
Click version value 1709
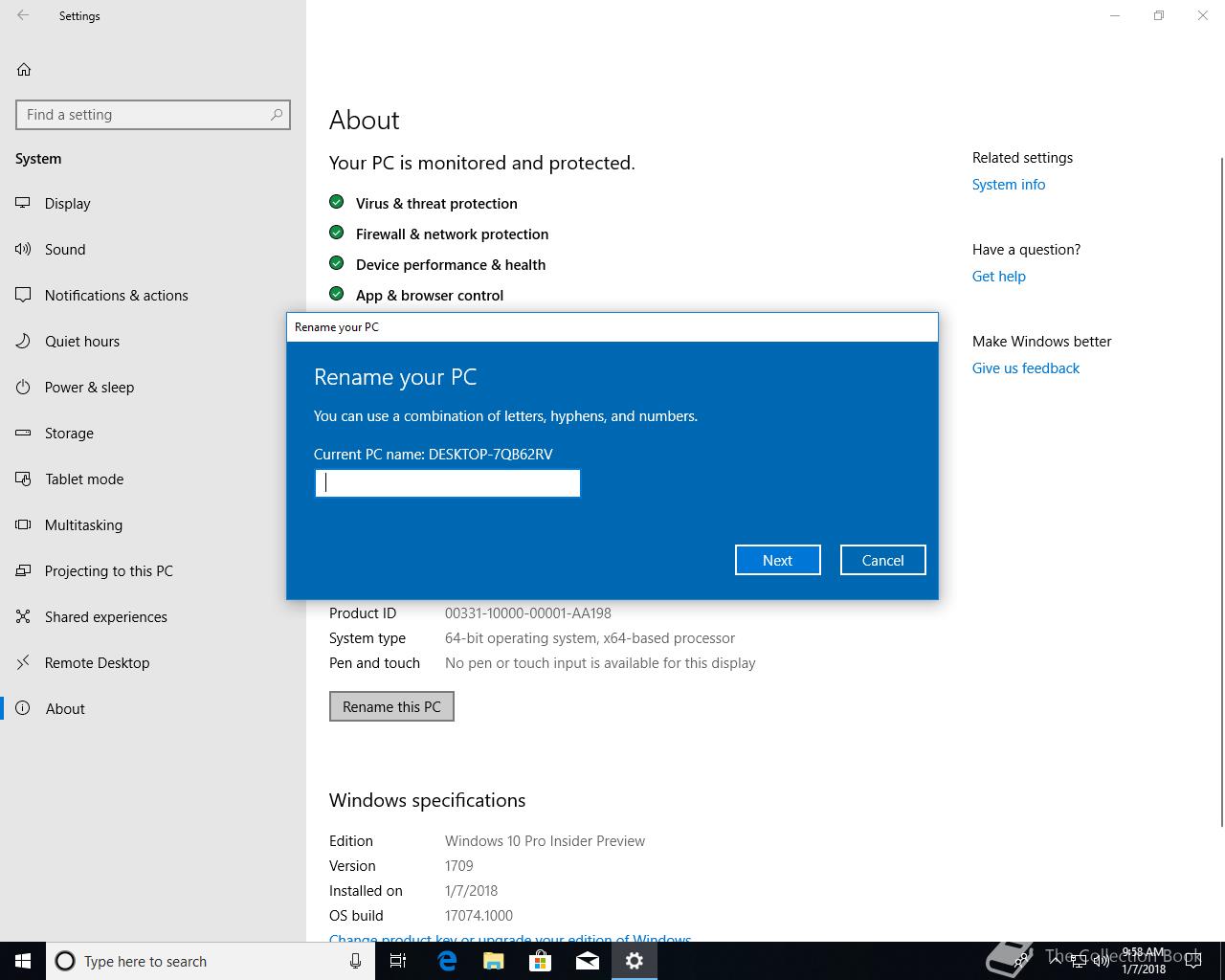pos(459,865)
